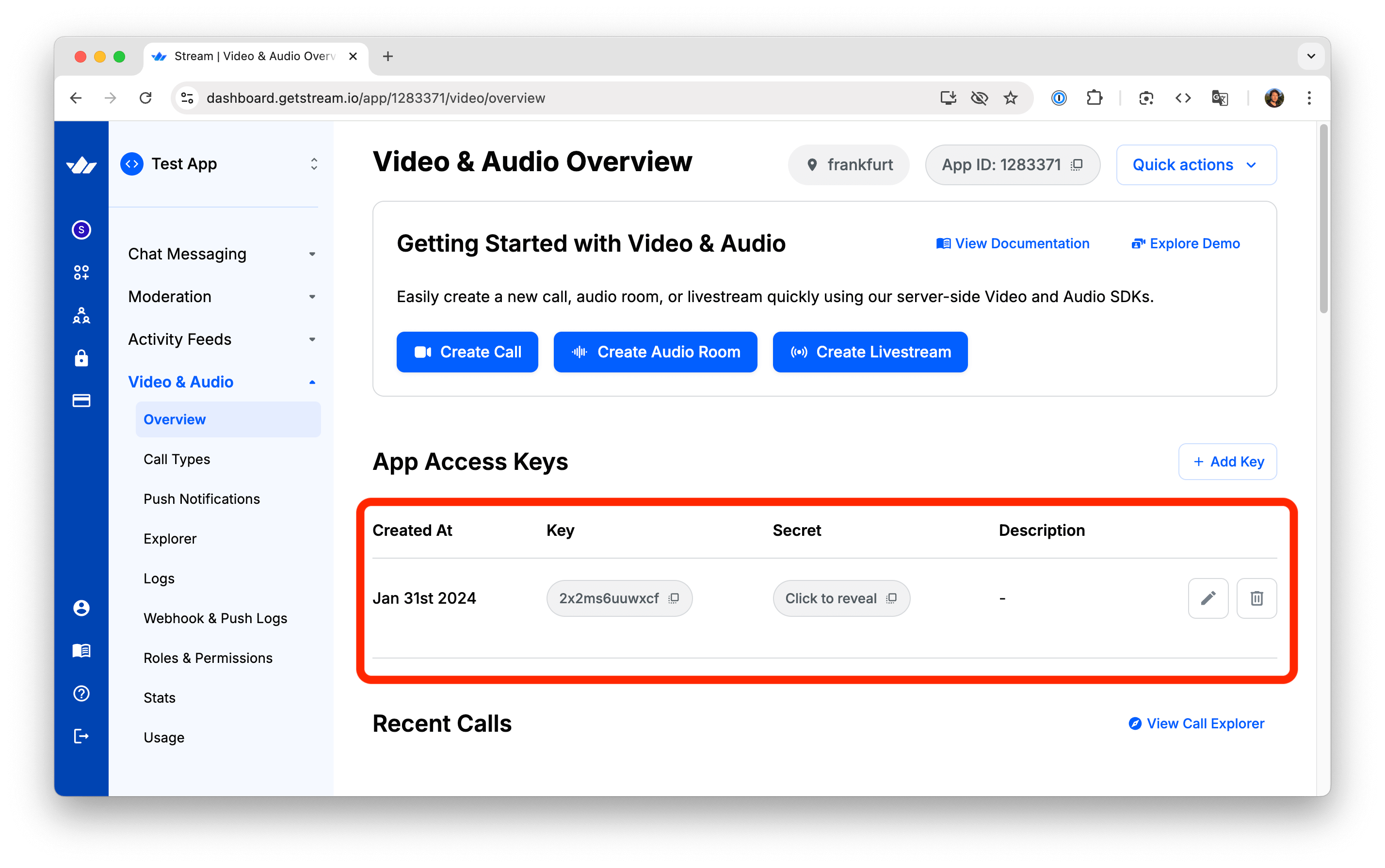This screenshot has width=1385, height=868.
Task: Open the lock icon in sidebar
Action: tap(81, 358)
